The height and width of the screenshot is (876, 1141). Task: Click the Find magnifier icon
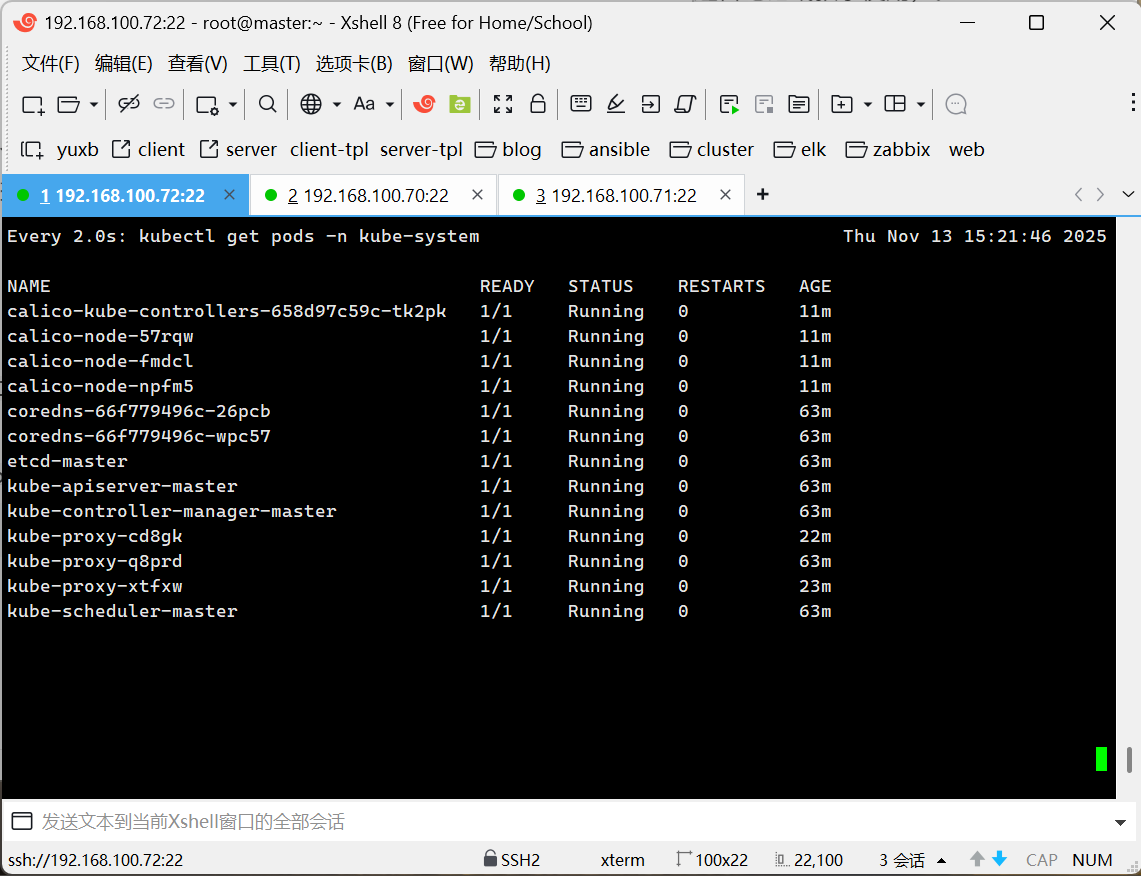point(267,104)
